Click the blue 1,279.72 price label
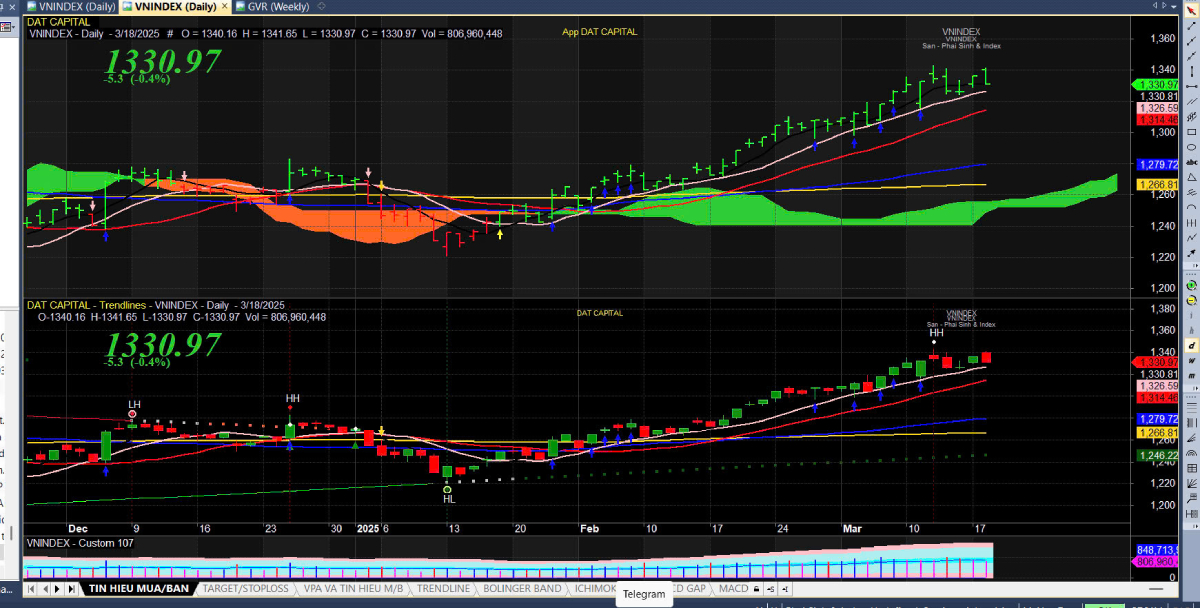Viewport: 1200px width, 608px height. click(x=1153, y=164)
